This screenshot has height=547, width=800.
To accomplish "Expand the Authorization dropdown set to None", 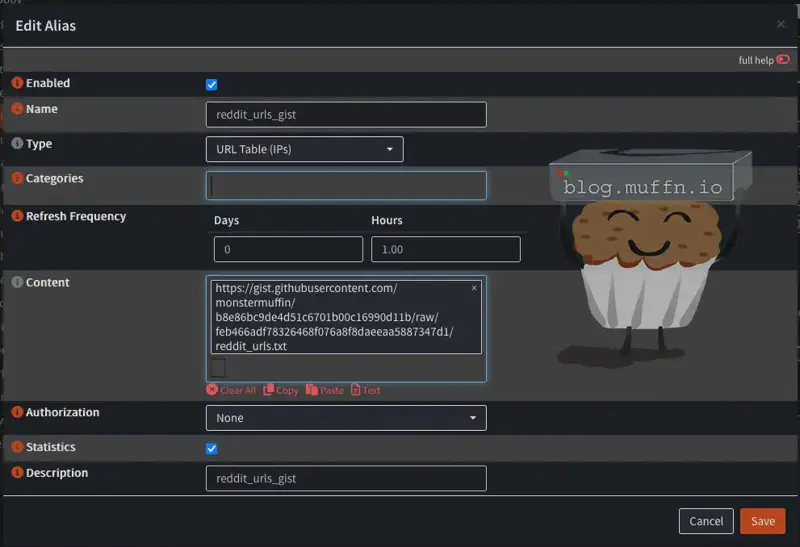I will (x=346, y=418).
